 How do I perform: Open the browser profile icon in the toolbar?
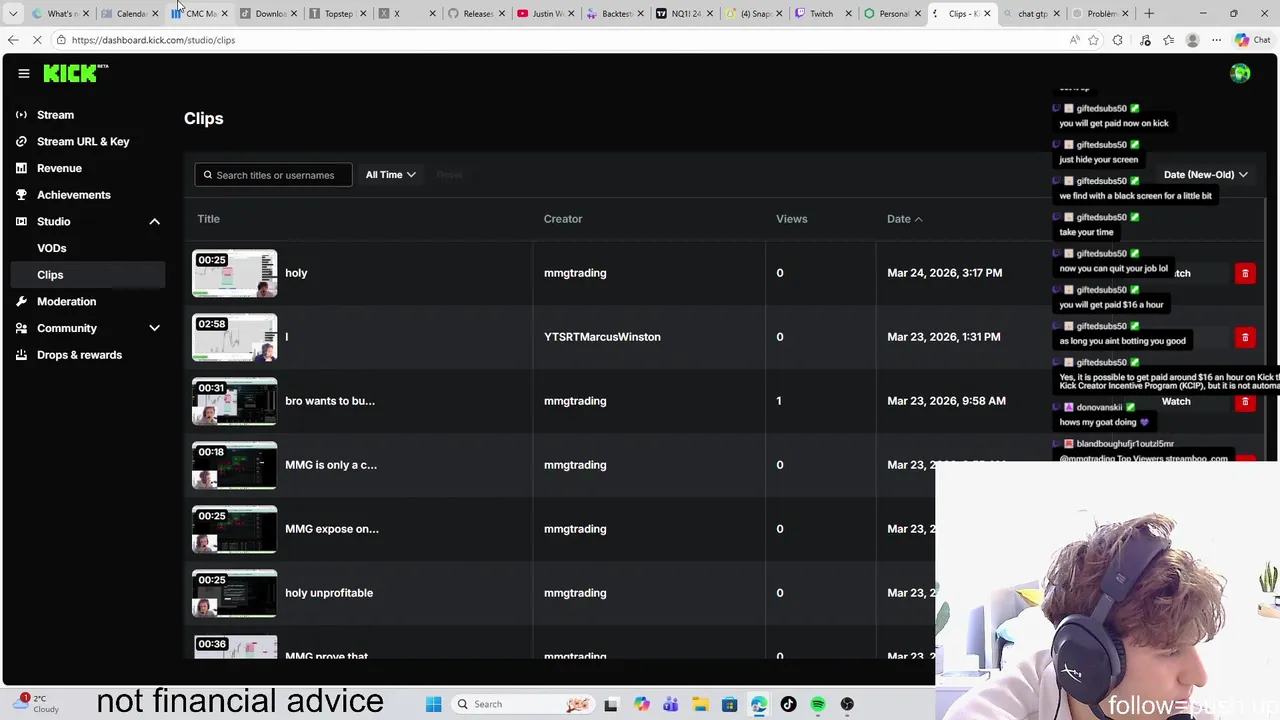tap(1192, 40)
